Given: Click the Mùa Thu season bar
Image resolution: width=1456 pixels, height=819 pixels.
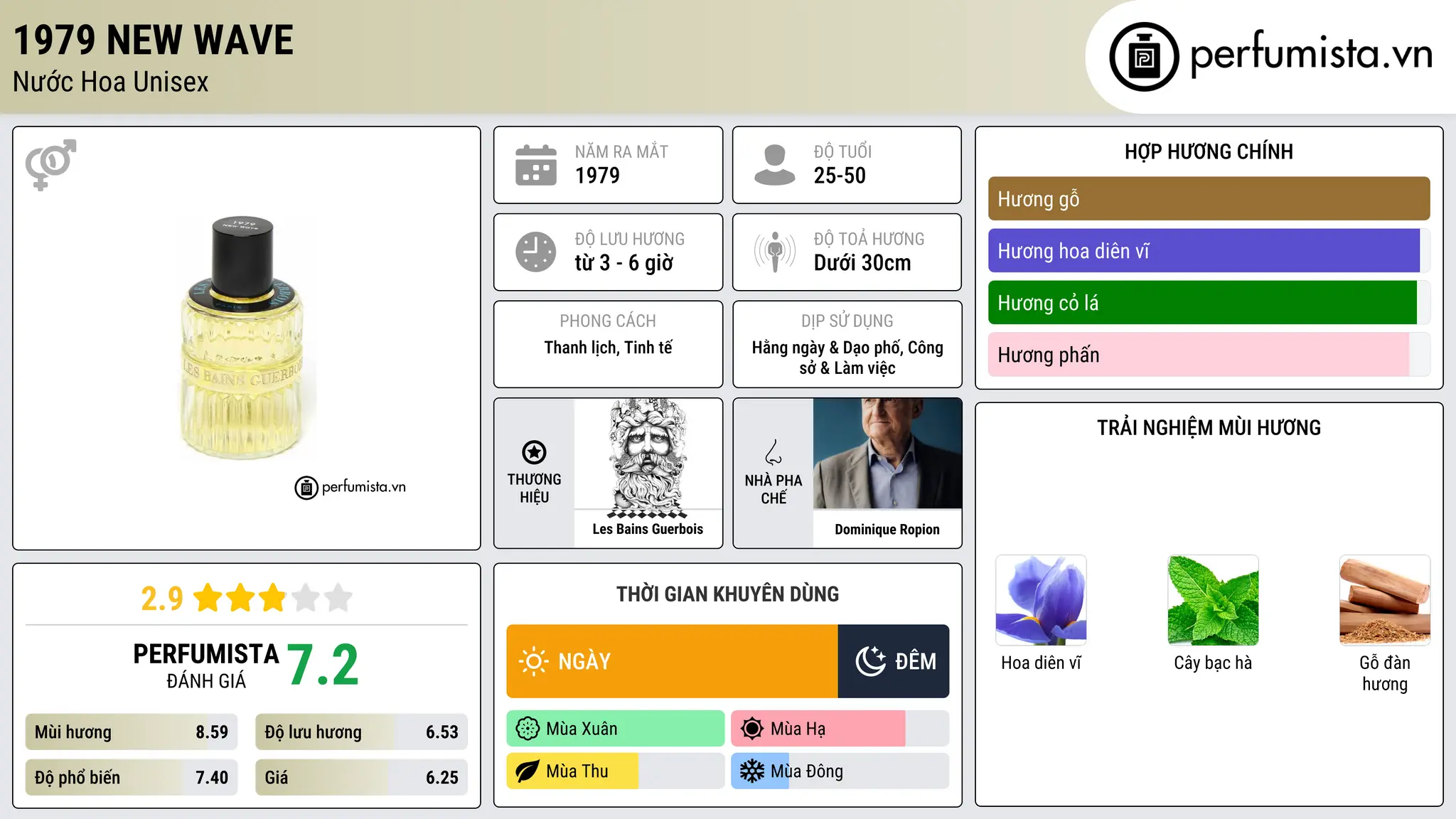Looking at the screenshot, I should pos(616,771).
